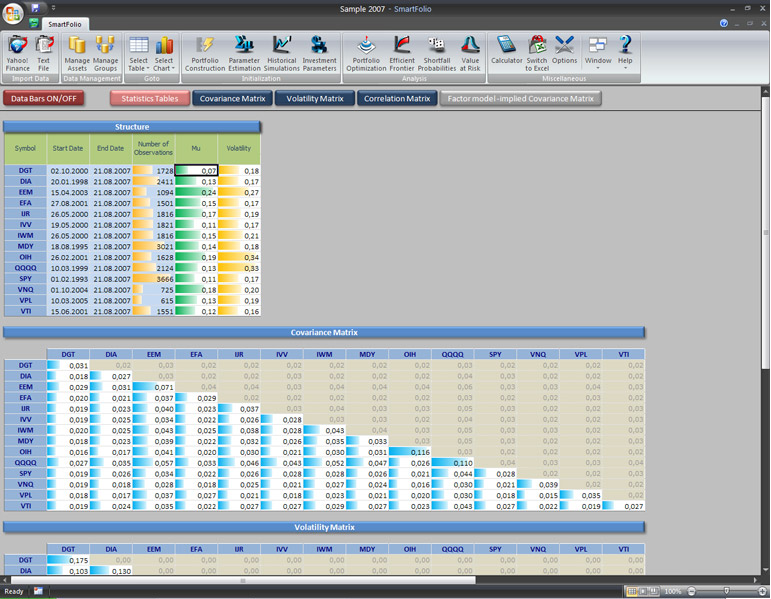Click Switch to Excel
The image size is (771, 599).
point(536,53)
